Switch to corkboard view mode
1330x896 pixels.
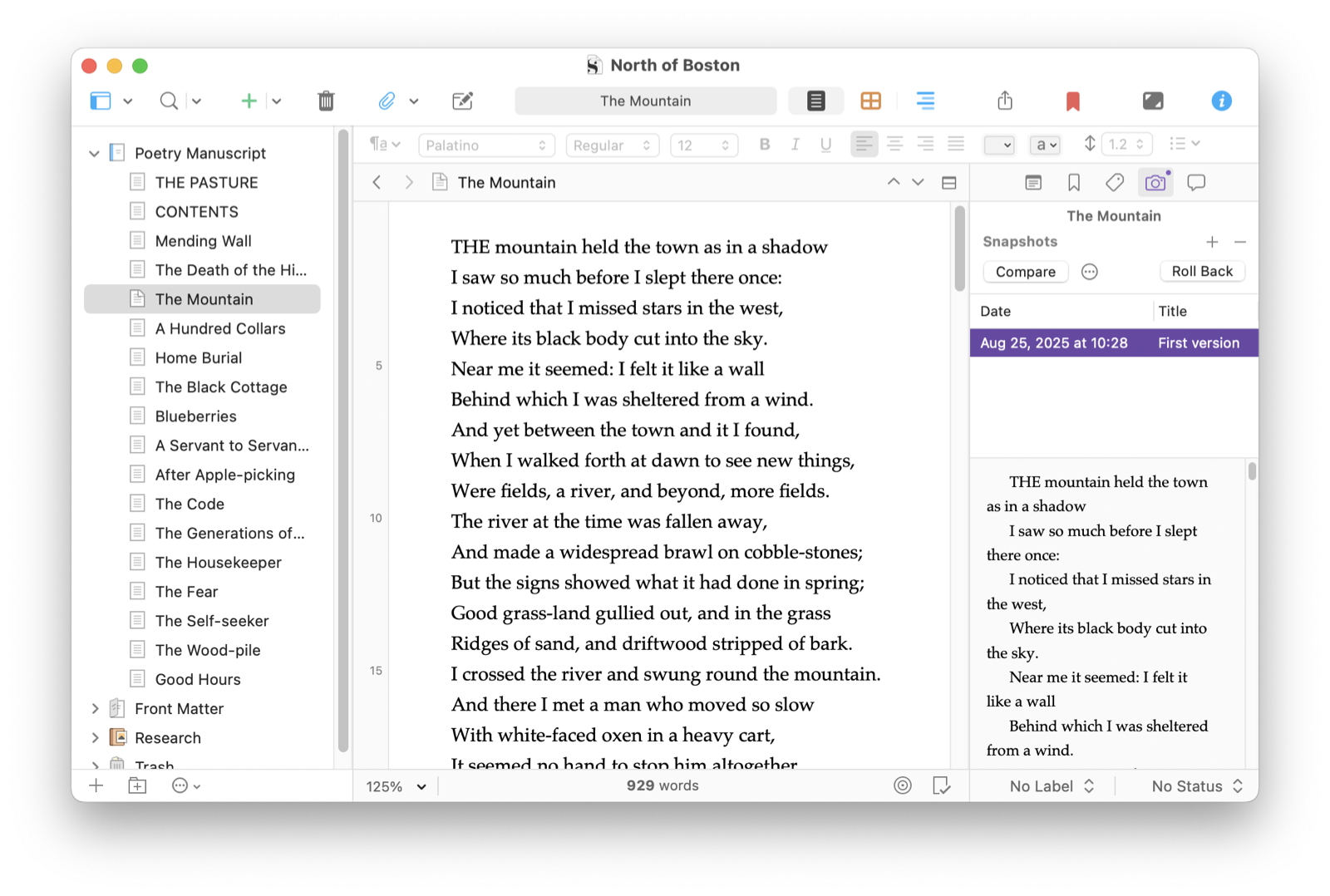(x=870, y=101)
